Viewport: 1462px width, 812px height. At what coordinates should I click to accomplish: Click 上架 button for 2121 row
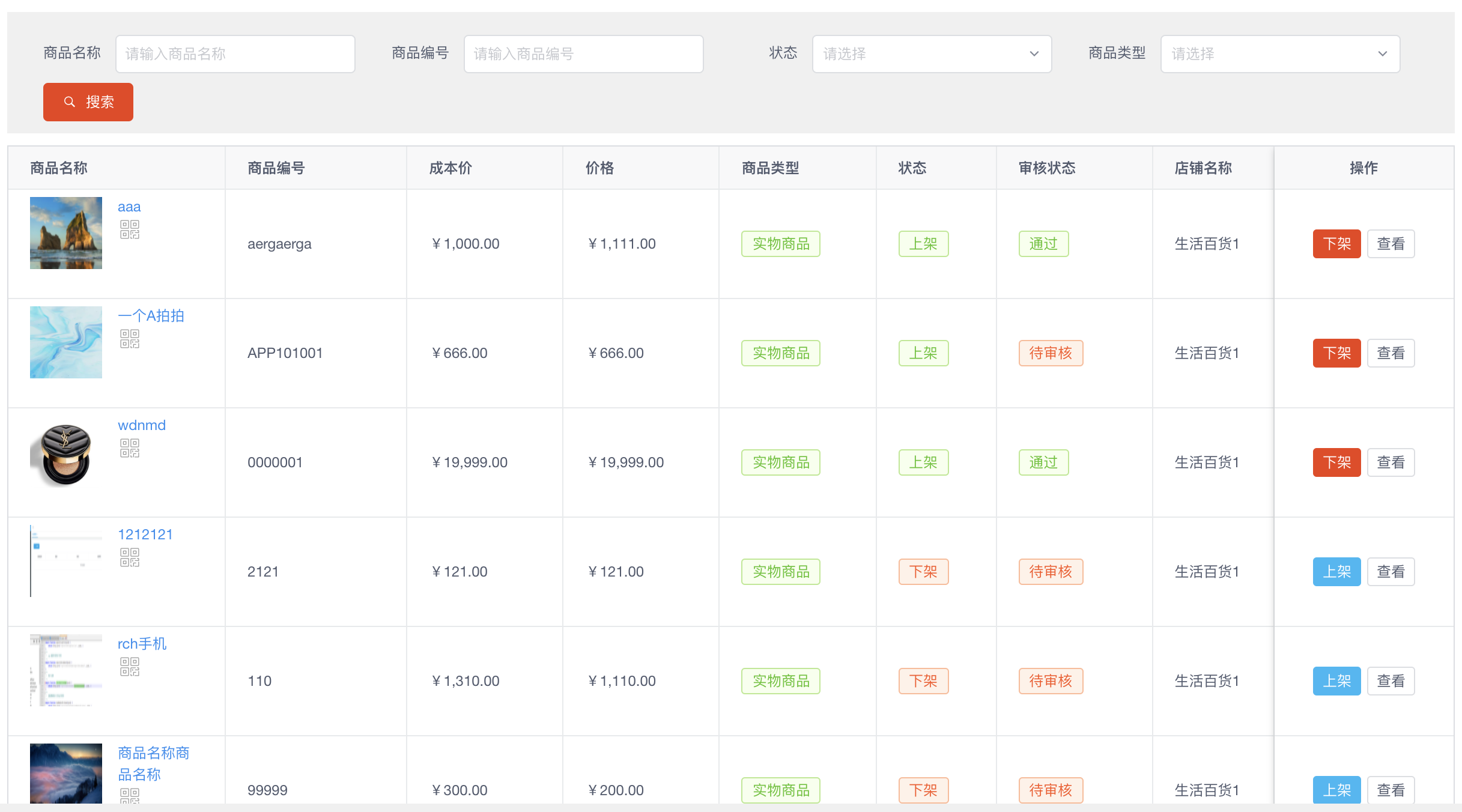(1337, 572)
